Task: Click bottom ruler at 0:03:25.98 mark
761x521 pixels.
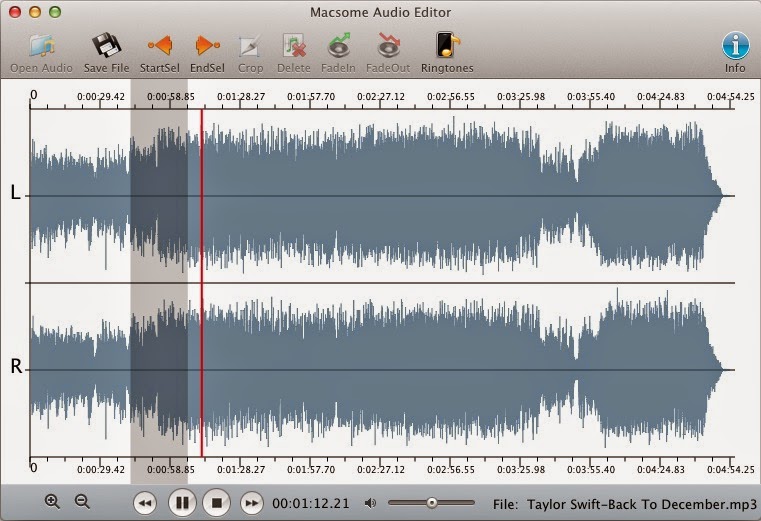Action: click(521, 470)
